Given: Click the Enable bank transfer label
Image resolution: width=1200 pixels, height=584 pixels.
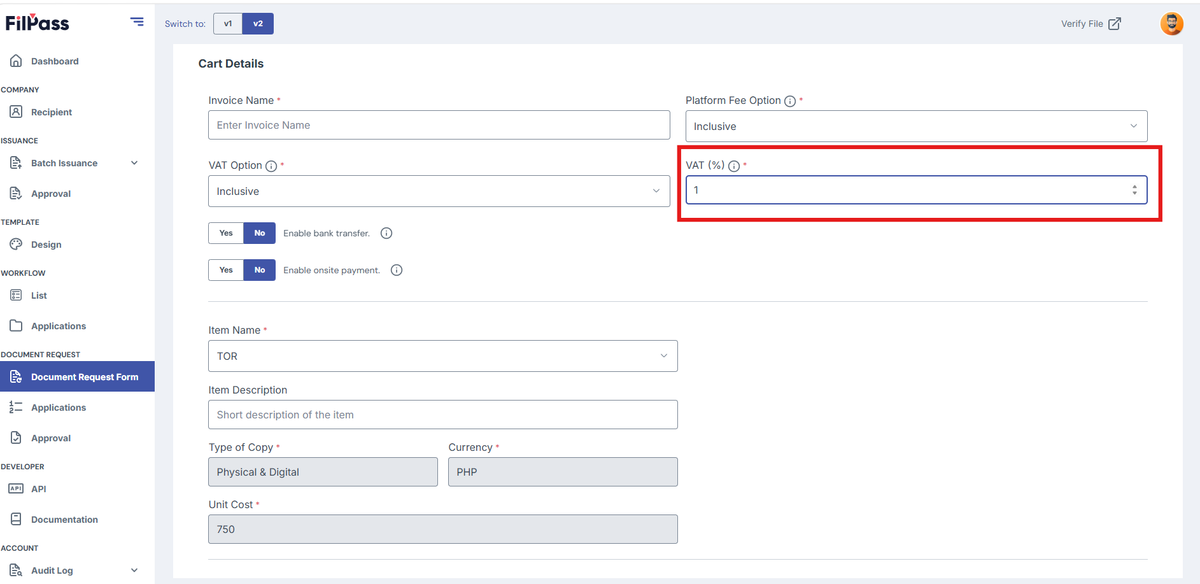Looking at the screenshot, I should [326, 233].
